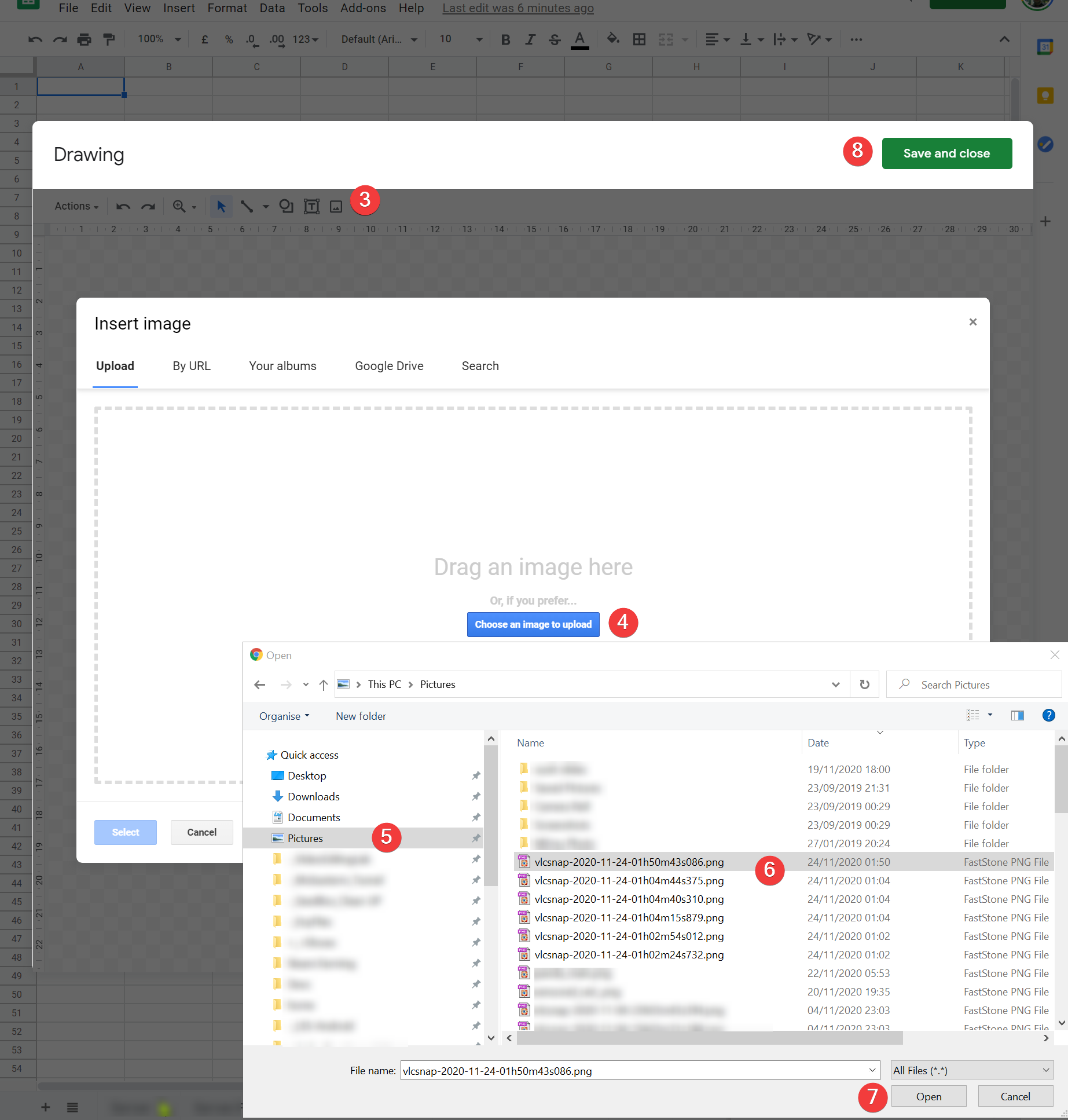Select Pictures in Quick access list
The image size is (1068, 1120).
(364, 839)
